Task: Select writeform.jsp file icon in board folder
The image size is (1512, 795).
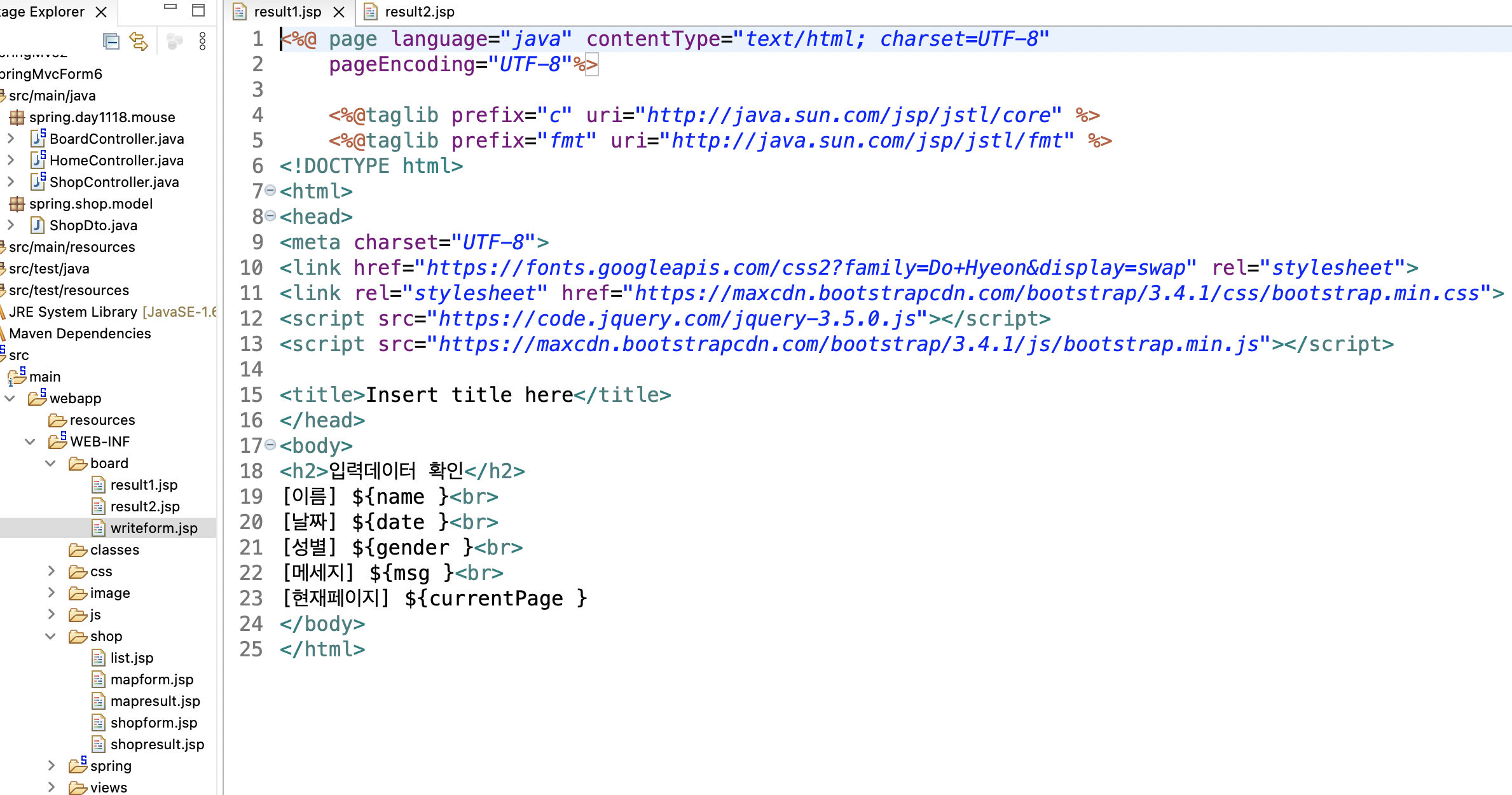Action: (99, 528)
